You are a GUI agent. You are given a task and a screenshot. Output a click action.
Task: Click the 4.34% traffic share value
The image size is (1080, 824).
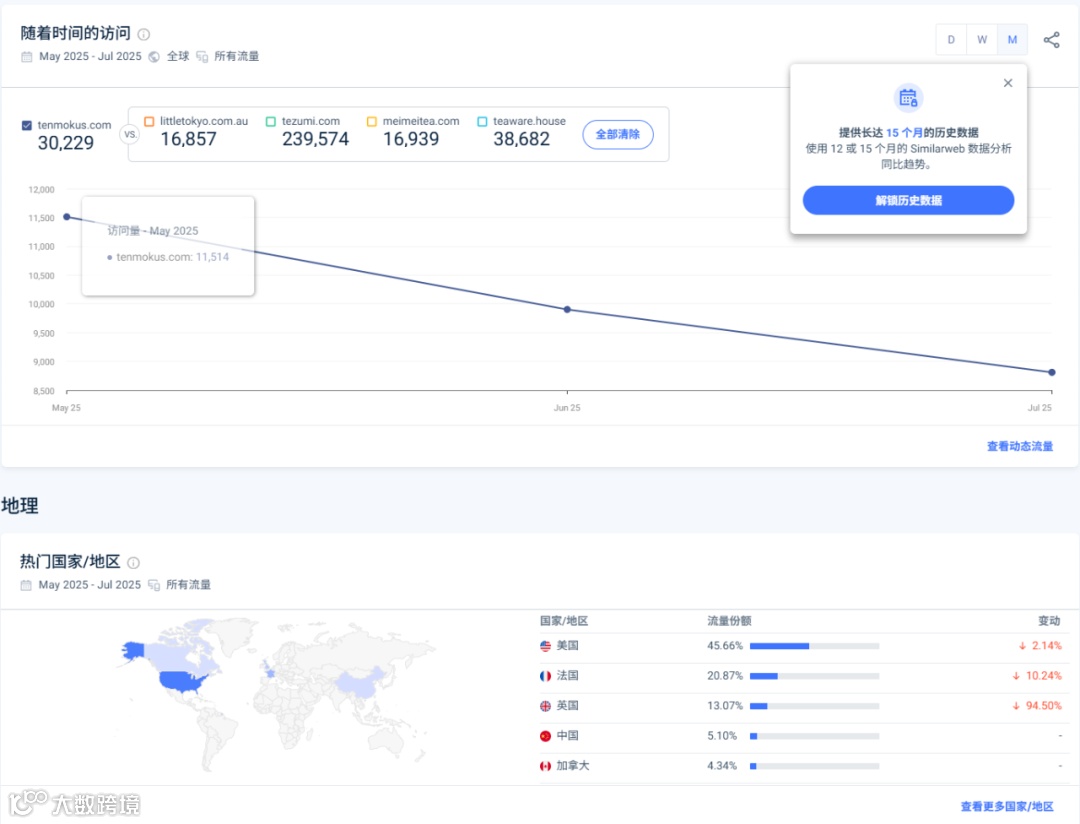tap(722, 766)
